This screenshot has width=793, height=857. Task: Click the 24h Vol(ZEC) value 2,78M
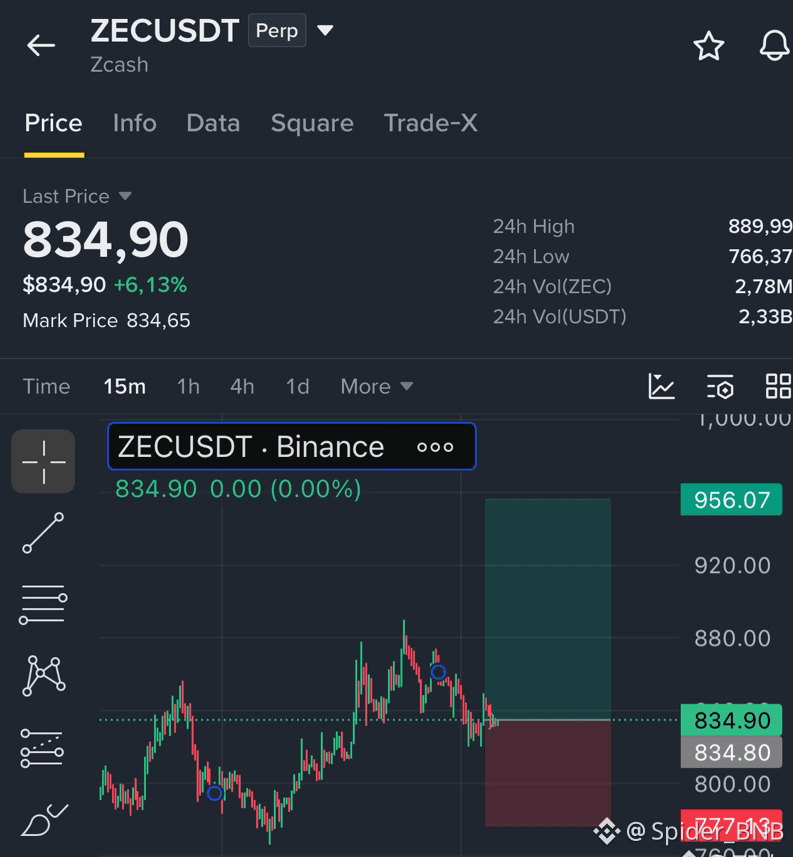click(x=763, y=286)
